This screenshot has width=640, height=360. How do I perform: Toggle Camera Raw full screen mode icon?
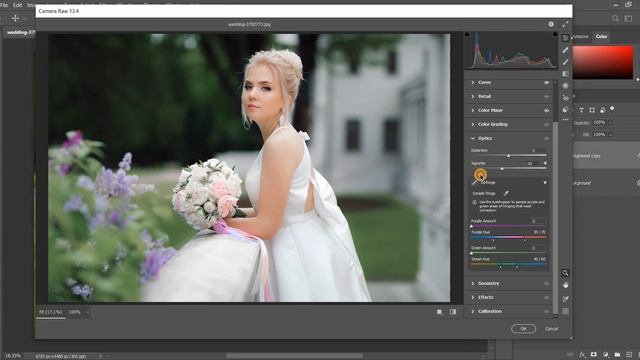click(x=565, y=24)
